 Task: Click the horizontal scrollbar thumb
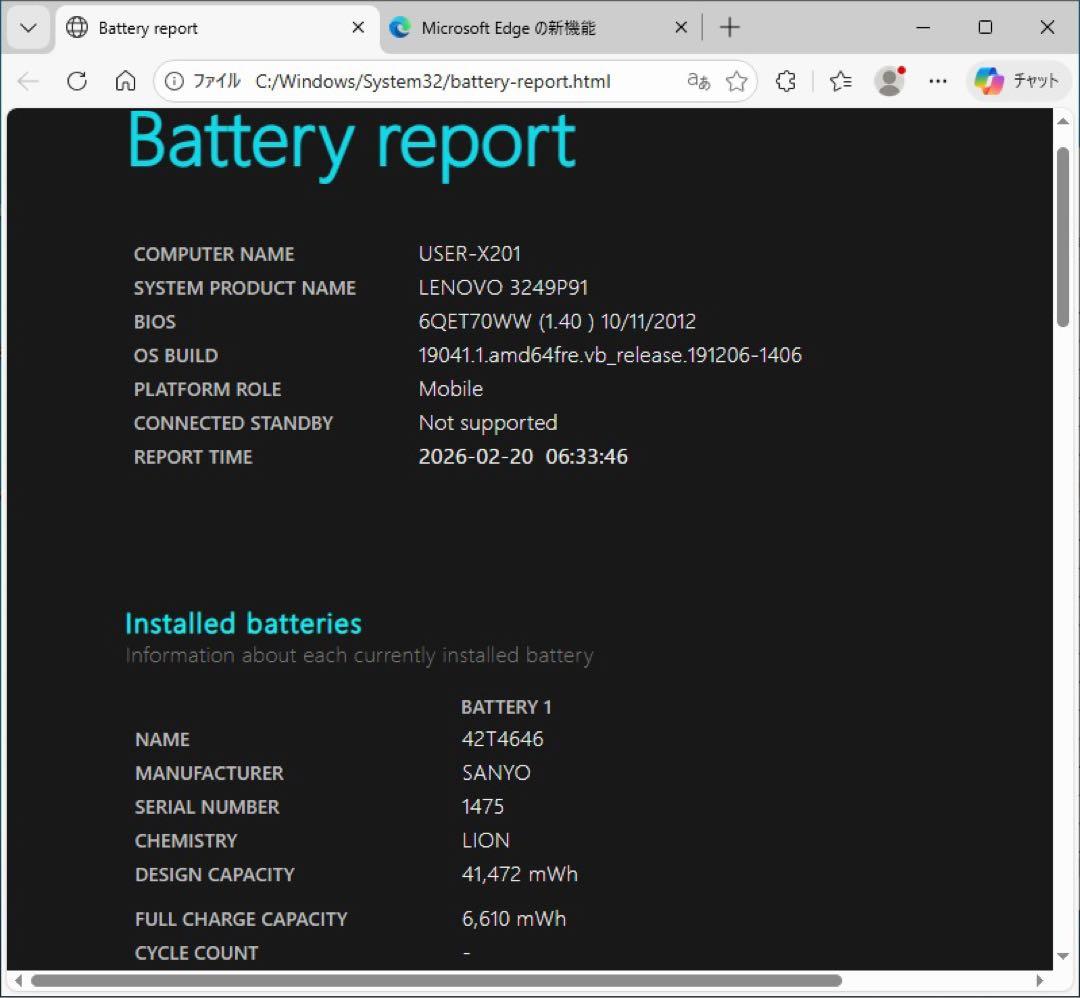(x=437, y=980)
